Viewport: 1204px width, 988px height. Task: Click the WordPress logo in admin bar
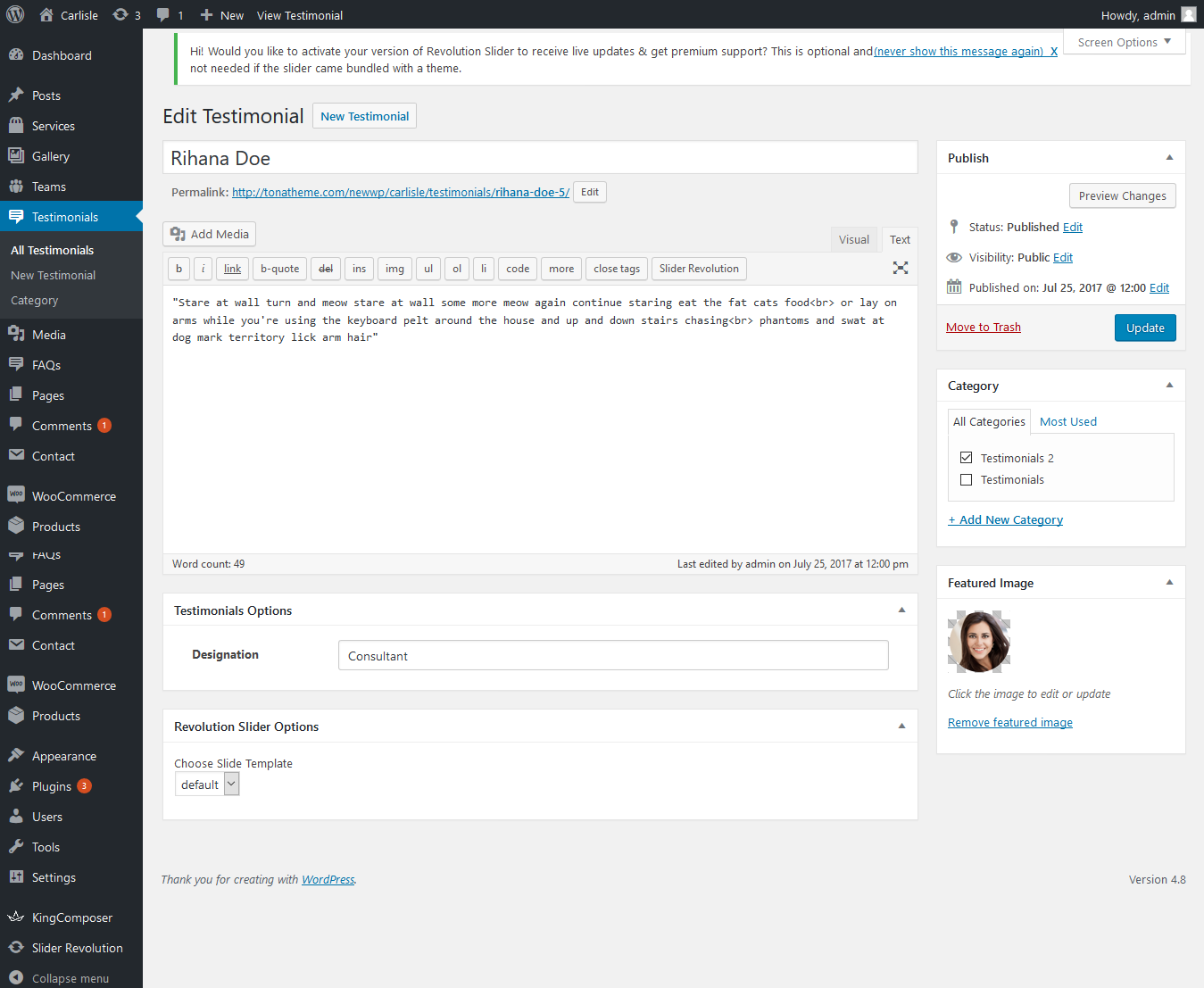pyautogui.click(x=15, y=15)
